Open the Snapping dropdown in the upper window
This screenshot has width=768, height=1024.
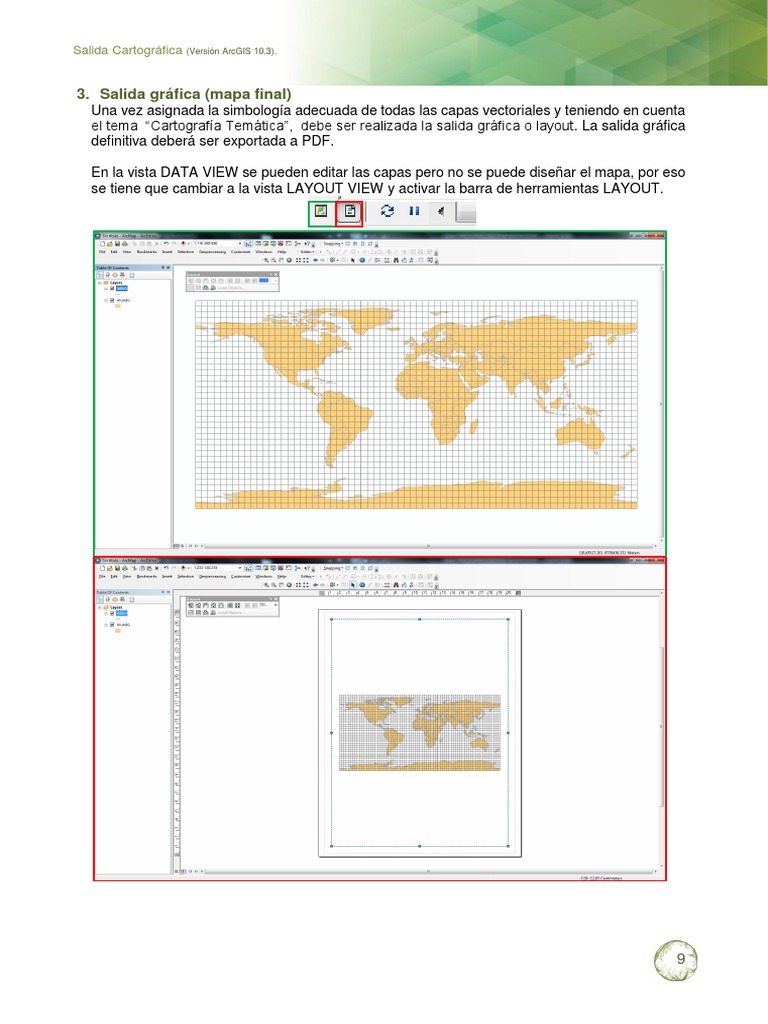click(333, 244)
